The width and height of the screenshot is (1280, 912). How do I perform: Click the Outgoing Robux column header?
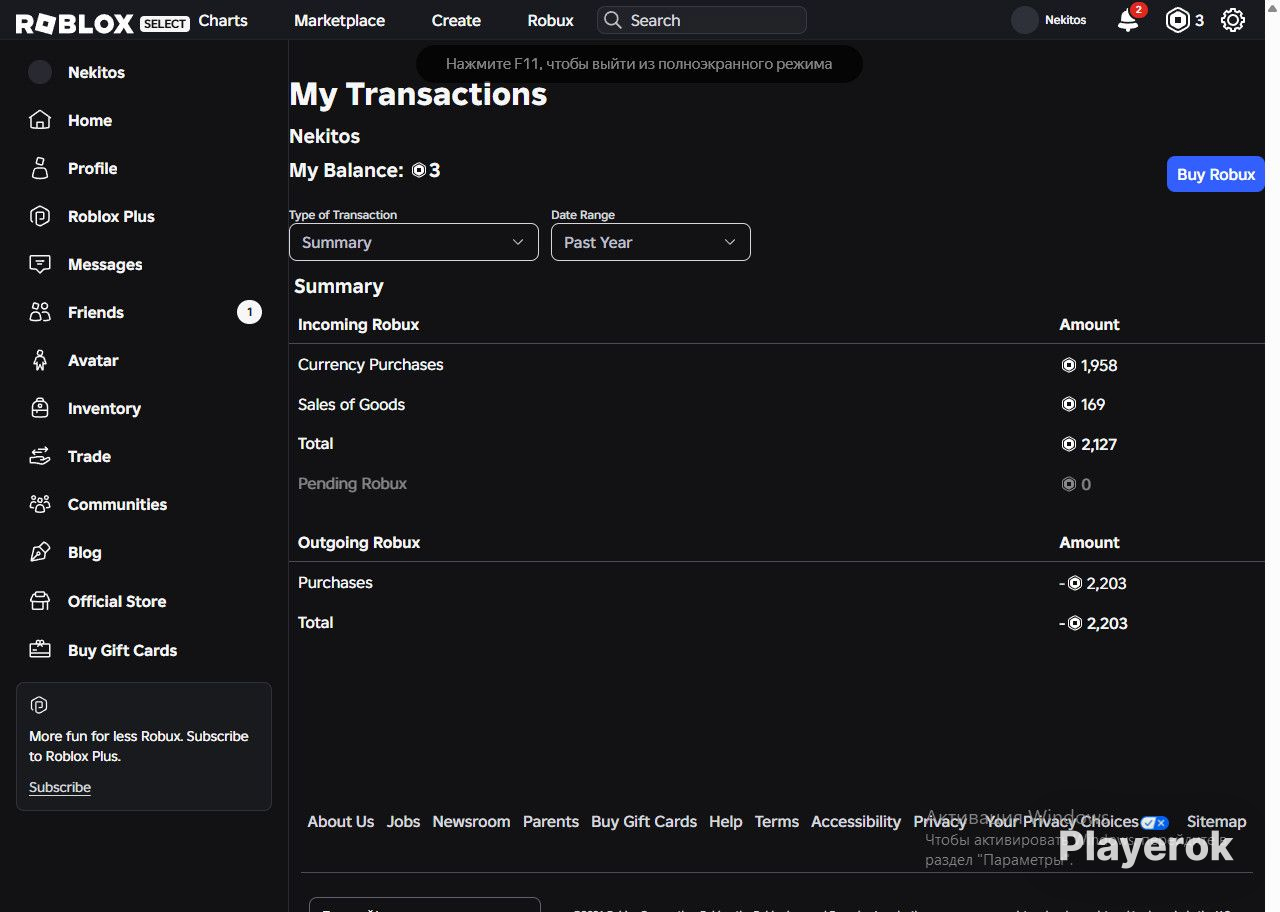[x=359, y=543]
